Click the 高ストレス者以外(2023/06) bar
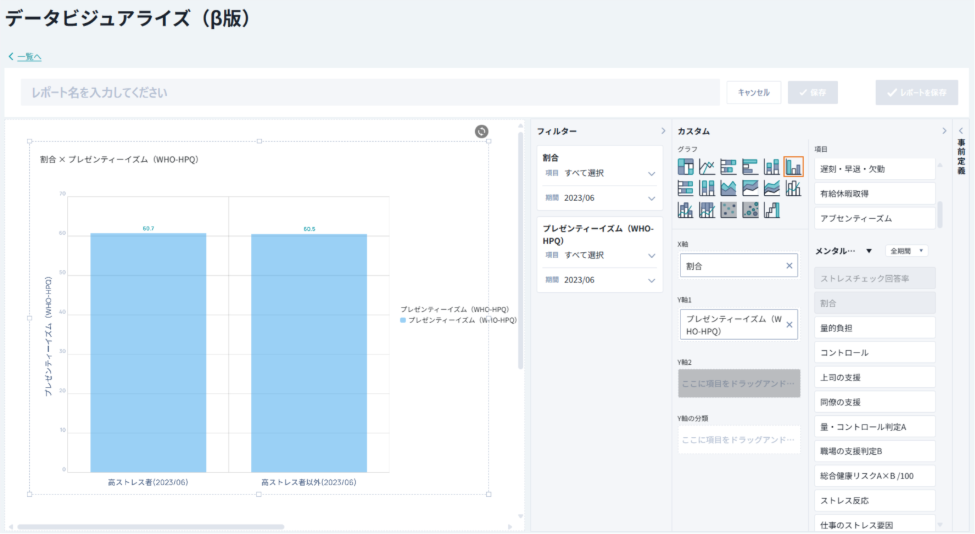Screen dimensions: 975x534 pos(309,353)
